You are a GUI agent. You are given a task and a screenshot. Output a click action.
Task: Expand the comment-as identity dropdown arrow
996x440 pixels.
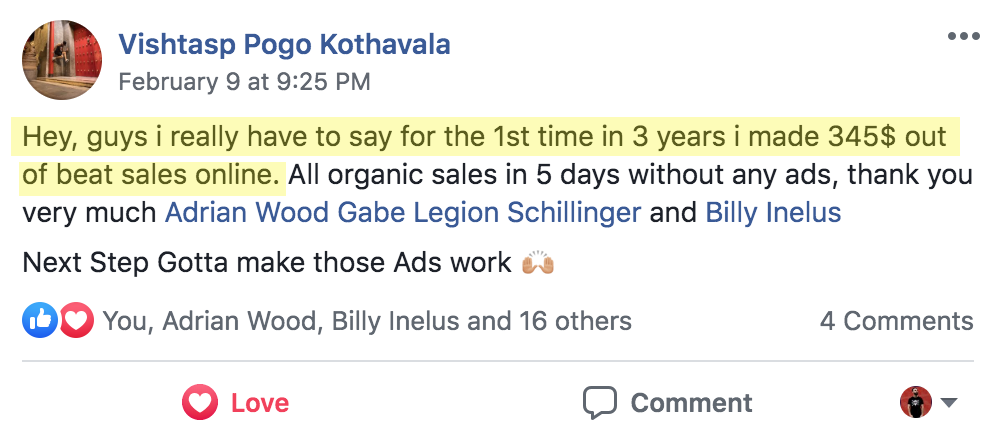[948, 402]
